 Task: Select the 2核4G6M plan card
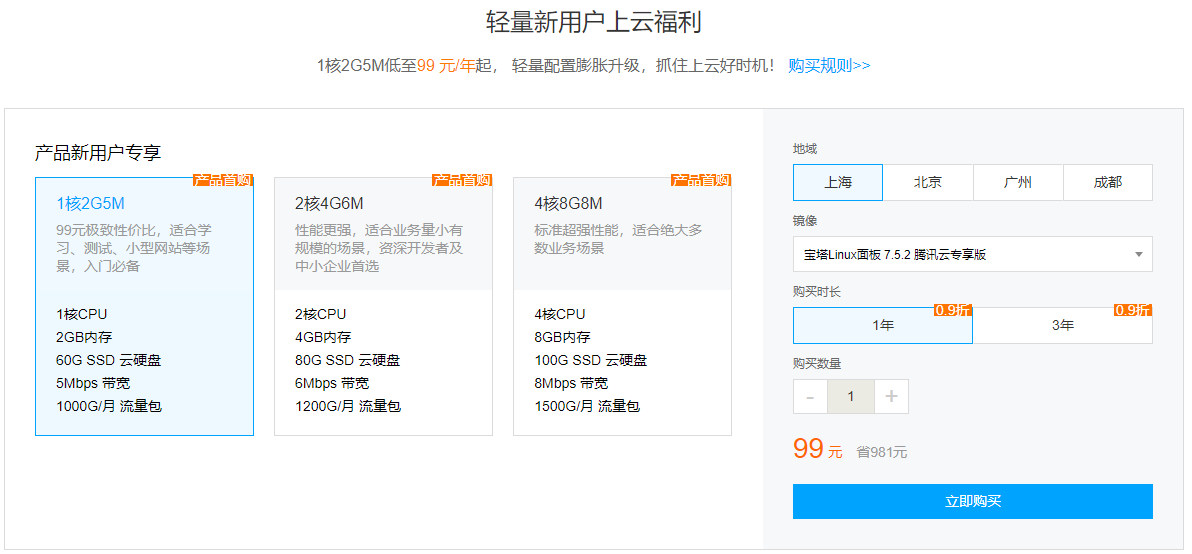point(383,306)
